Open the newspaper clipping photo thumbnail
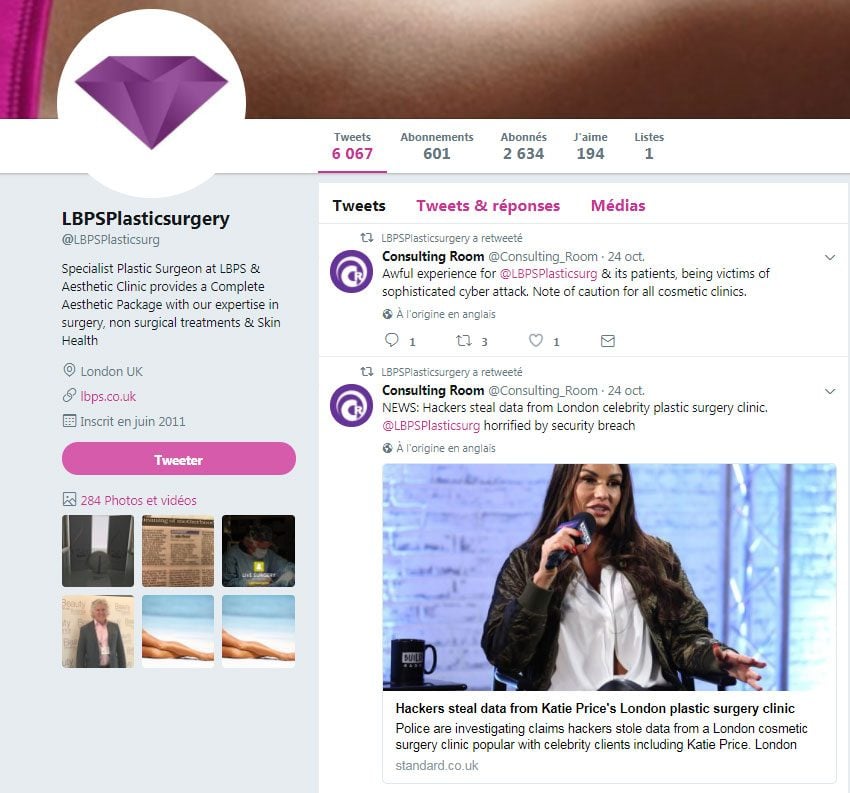 [x=178, y=551]
